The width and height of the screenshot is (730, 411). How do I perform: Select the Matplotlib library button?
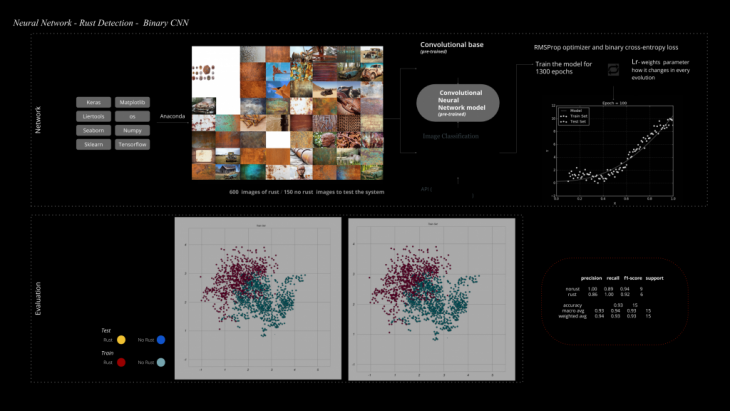[133, 102]
